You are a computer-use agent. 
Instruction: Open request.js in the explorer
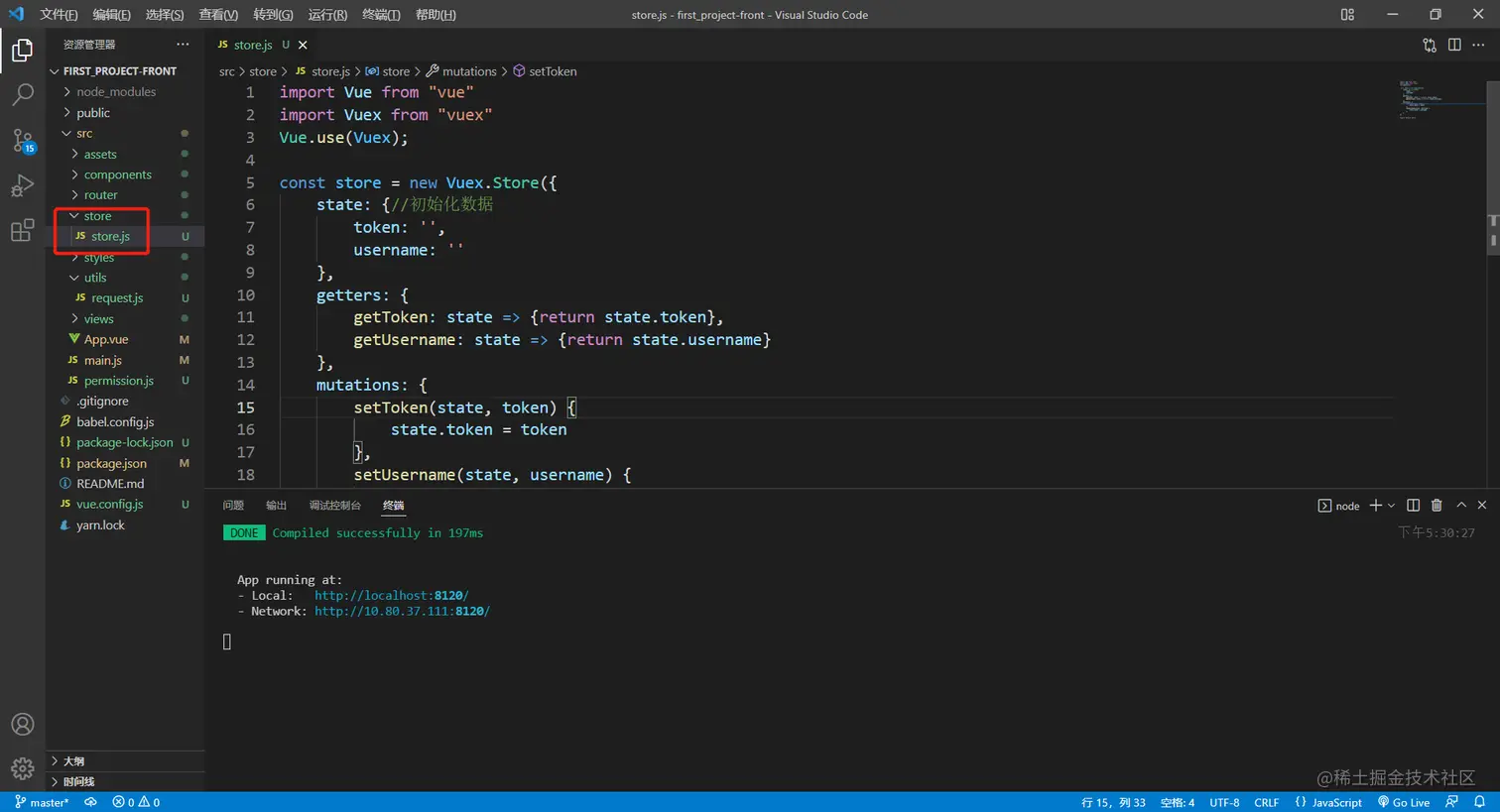pyautogui.click(x=117, y=298)
